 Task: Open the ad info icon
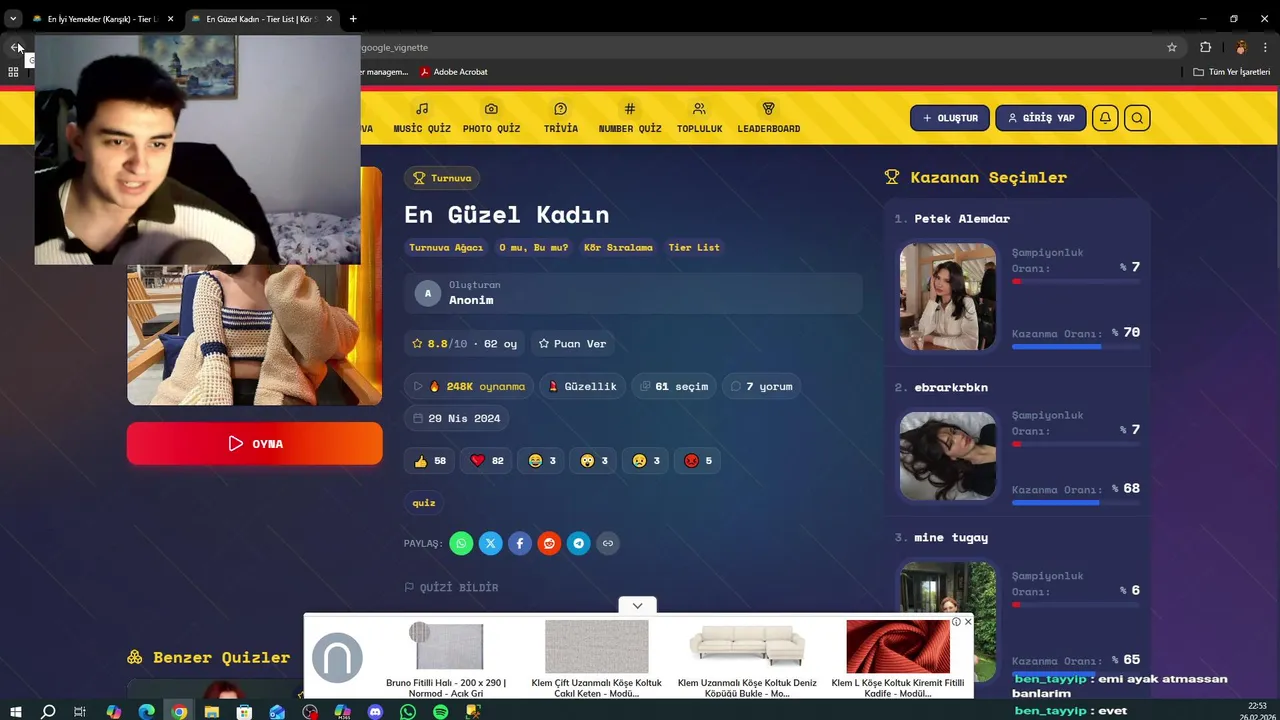click(956, 622)
